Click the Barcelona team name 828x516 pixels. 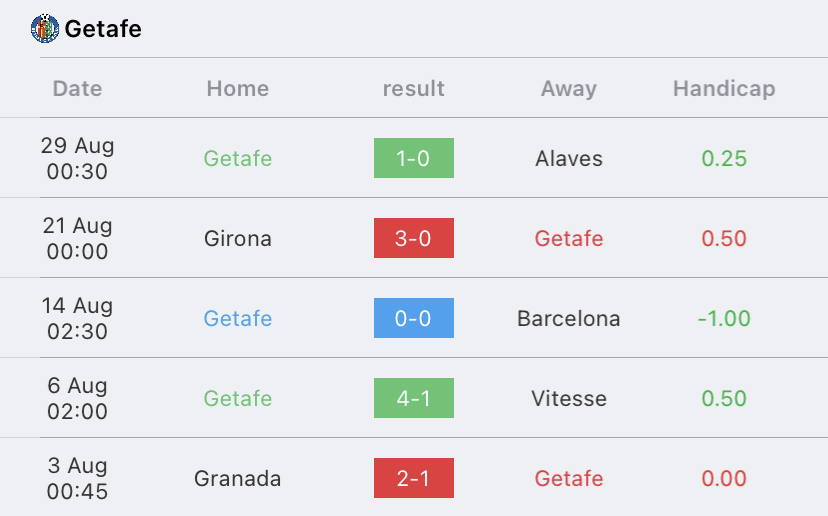point(569,318)
